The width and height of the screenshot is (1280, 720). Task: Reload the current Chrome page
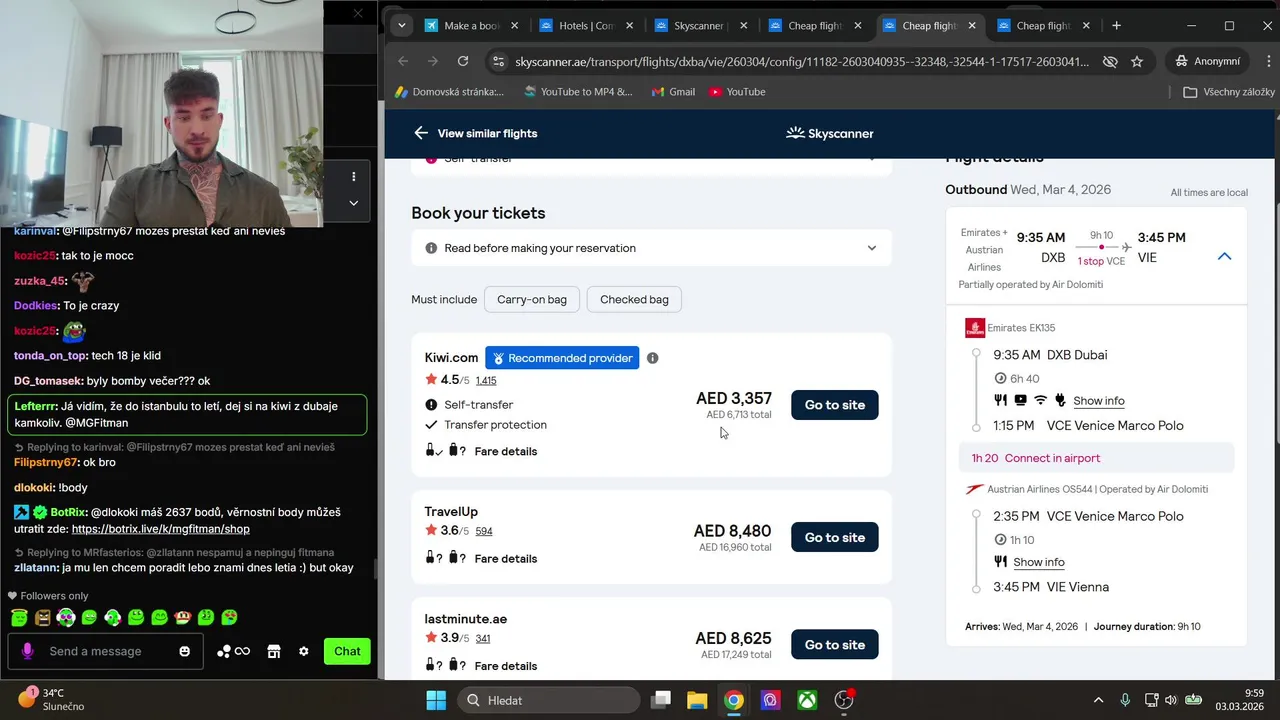point(463,61)
